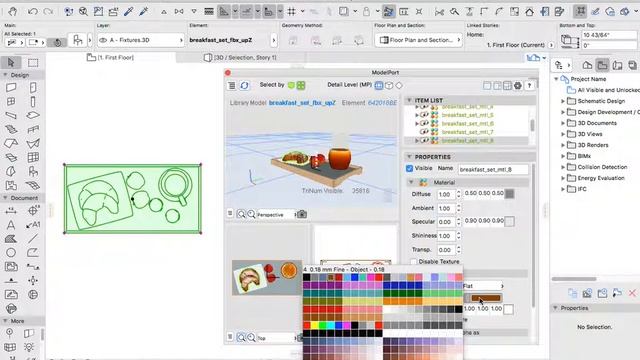
Task: Select the eyedropper pick-up parameters tool
Action: coord(129,11)
